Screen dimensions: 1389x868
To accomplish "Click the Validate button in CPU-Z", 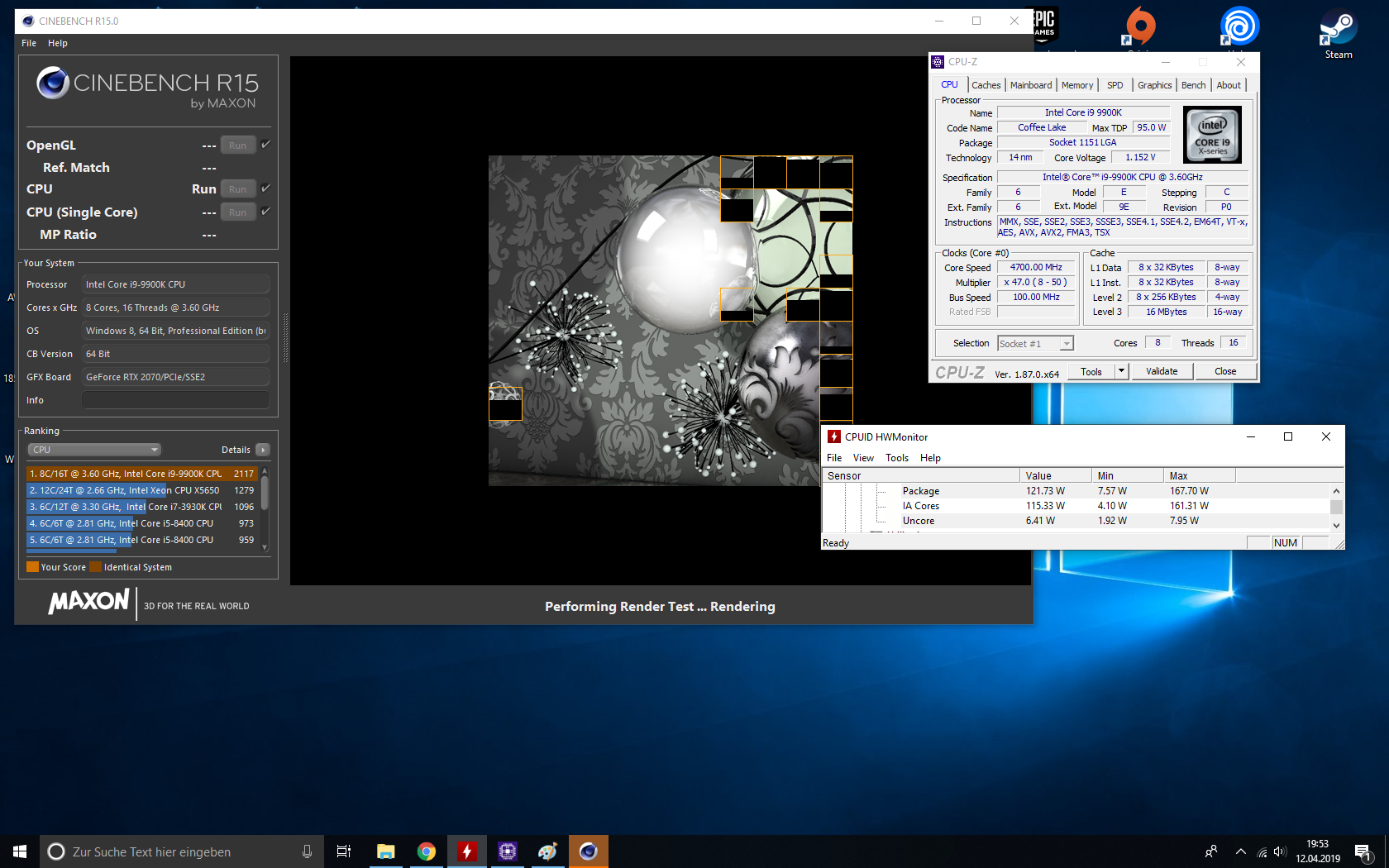I will tap(1162, 371).
